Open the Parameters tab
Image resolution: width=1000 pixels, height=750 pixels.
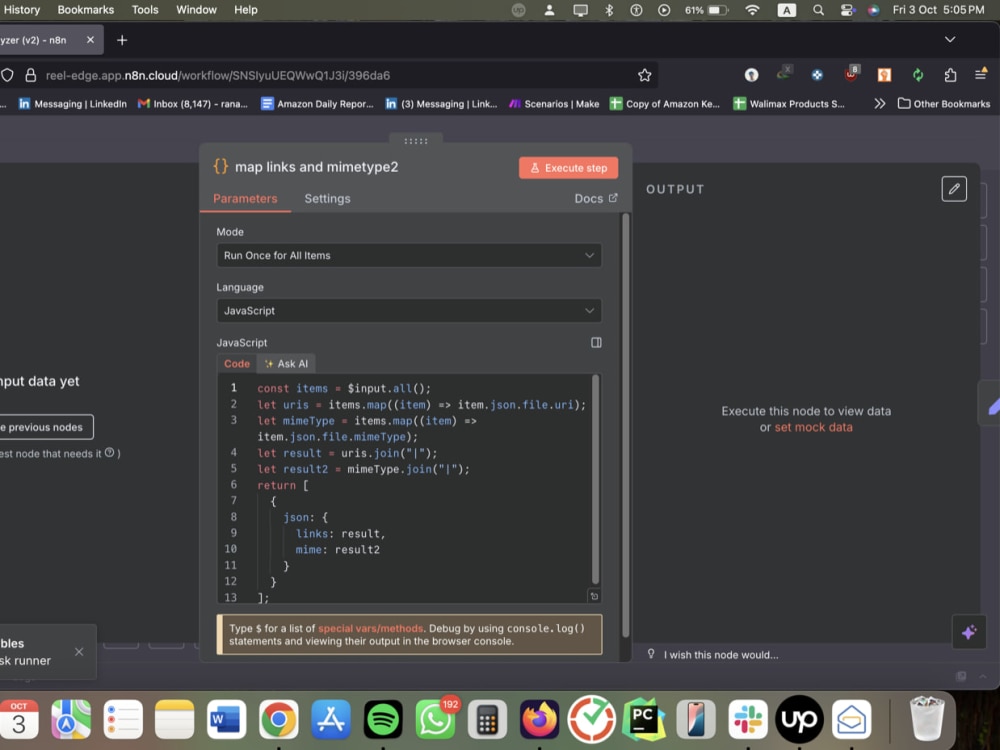(245, 198)
